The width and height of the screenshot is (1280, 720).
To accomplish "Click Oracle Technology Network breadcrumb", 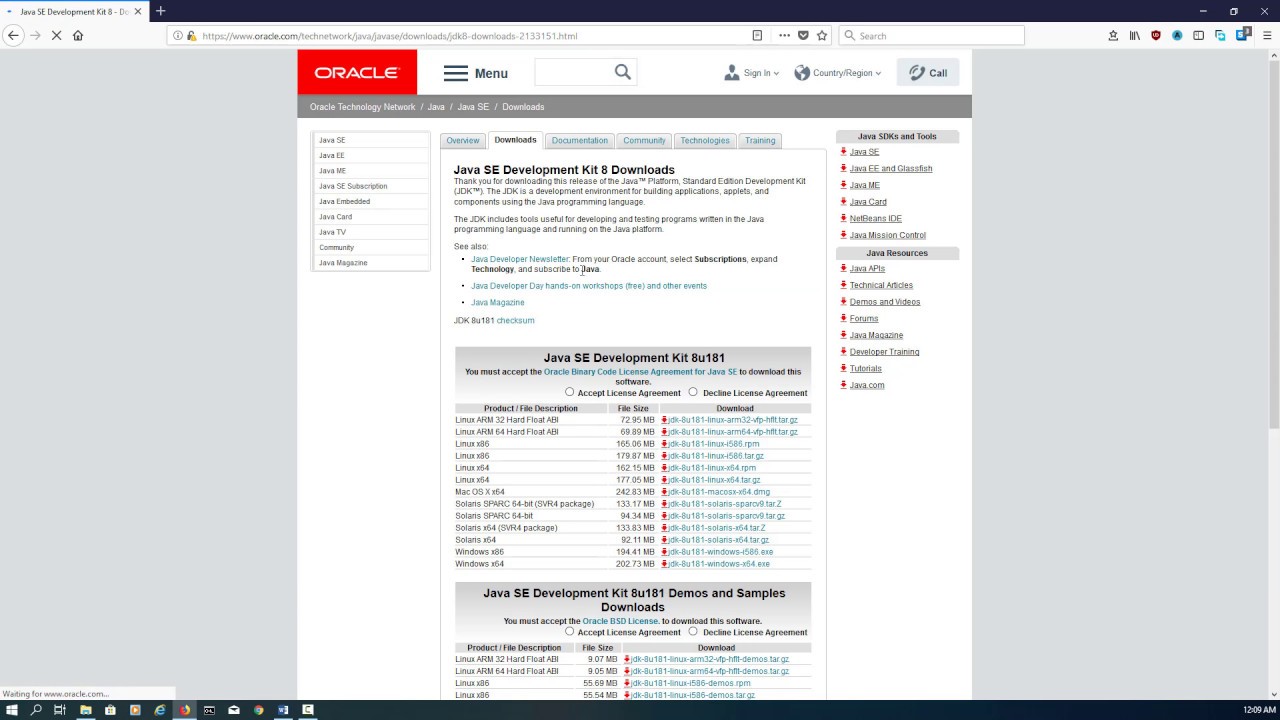I will click(x=362, y=107).
